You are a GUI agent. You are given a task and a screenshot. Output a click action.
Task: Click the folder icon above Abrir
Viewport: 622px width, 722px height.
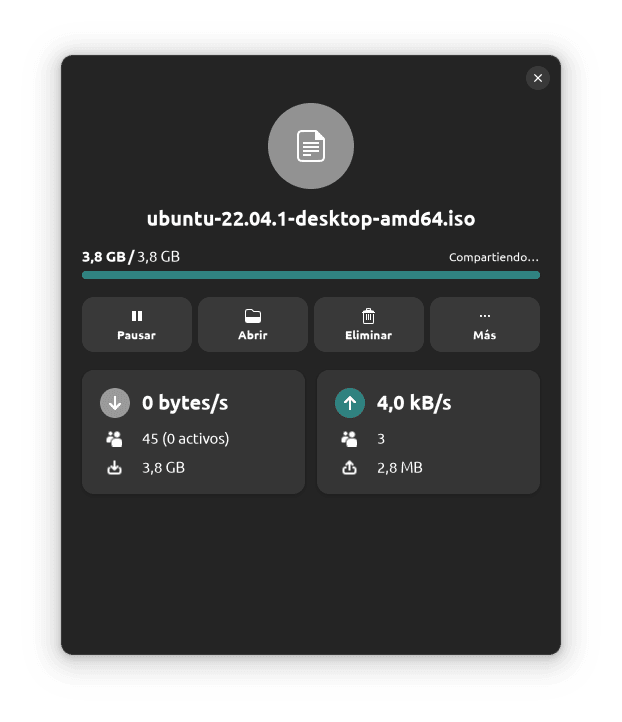(x=253, y=316)
